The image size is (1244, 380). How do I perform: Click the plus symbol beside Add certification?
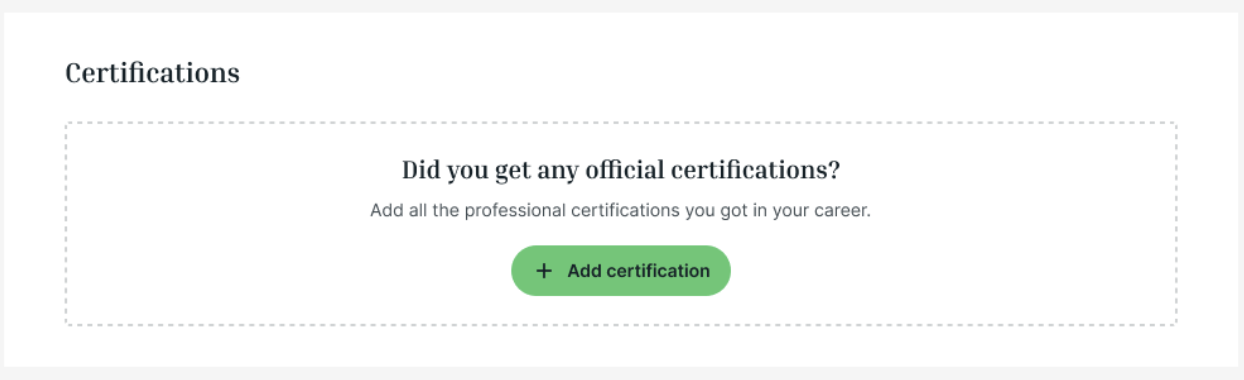point(544,271)
